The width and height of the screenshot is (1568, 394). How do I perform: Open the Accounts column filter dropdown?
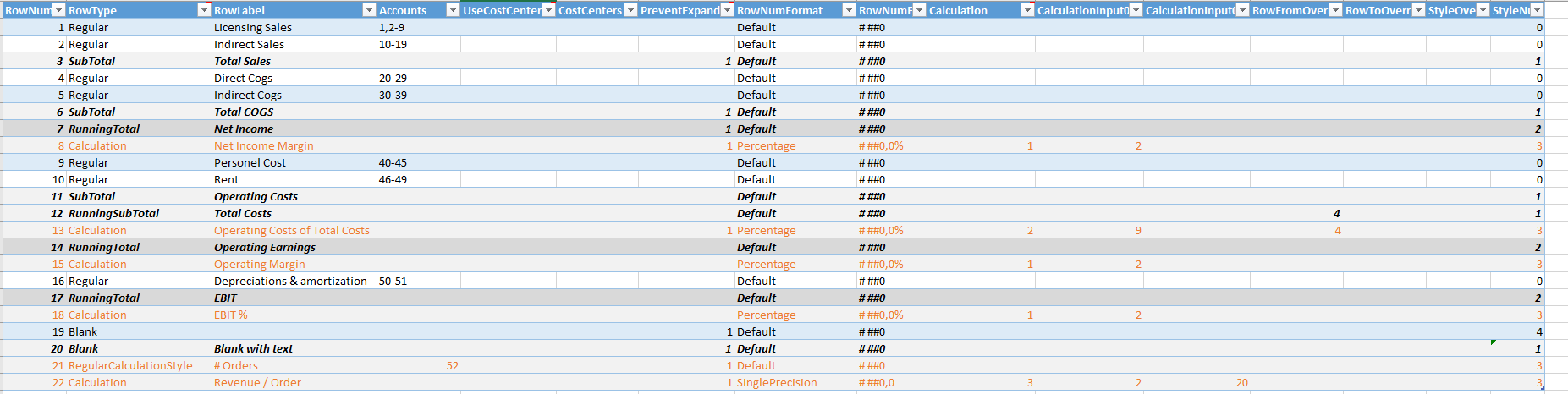pos(453,10)
